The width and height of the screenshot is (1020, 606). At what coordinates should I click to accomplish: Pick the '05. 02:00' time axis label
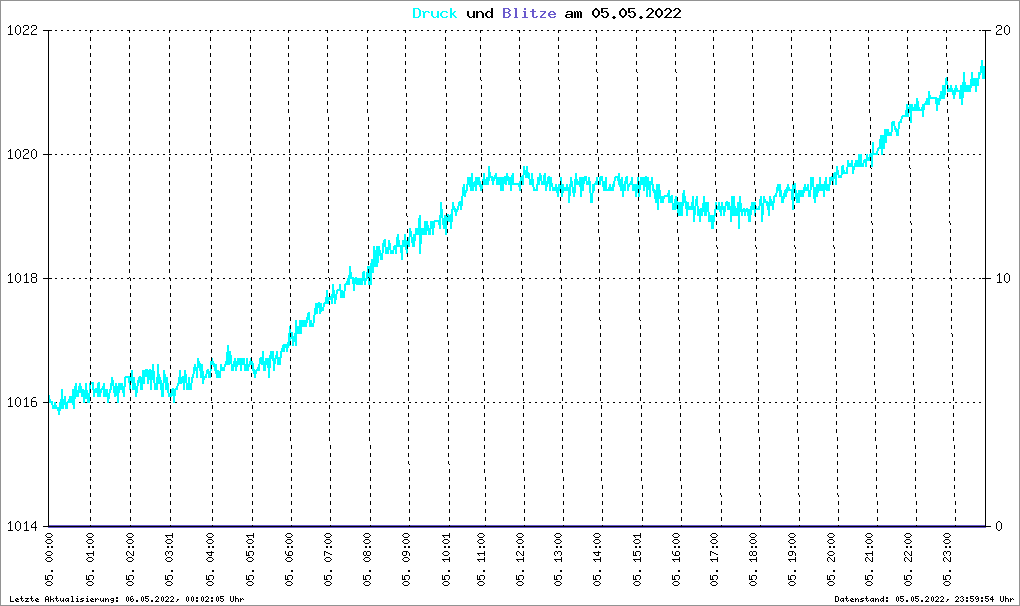pos(130,560)
